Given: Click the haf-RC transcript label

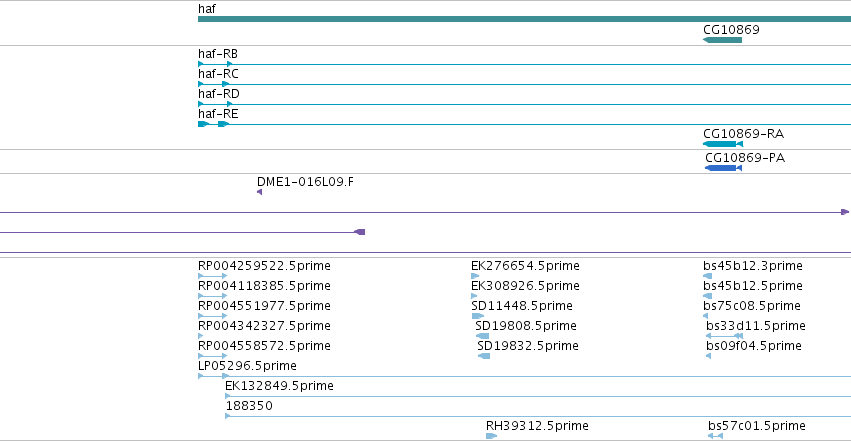Looking at the screenshot, I should click(218, 74).
